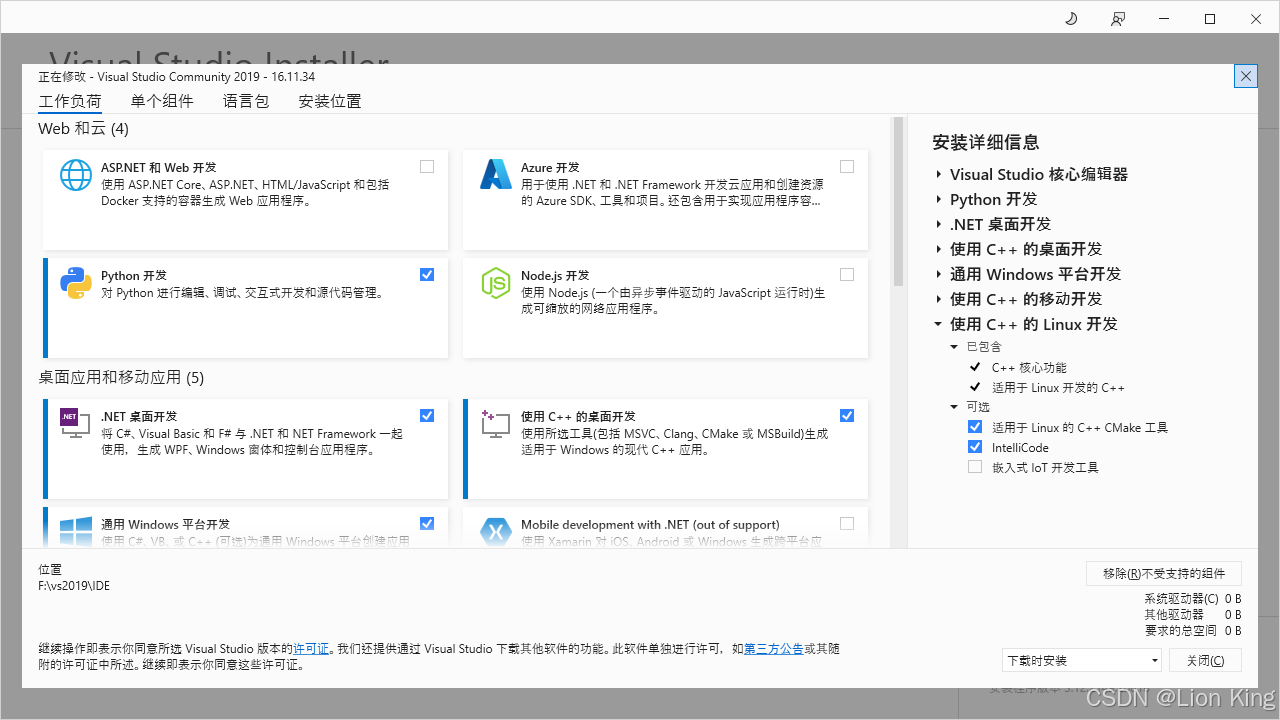Enable the ASP.NET 和 Web 开发 workload checkbox

[427, 166]
